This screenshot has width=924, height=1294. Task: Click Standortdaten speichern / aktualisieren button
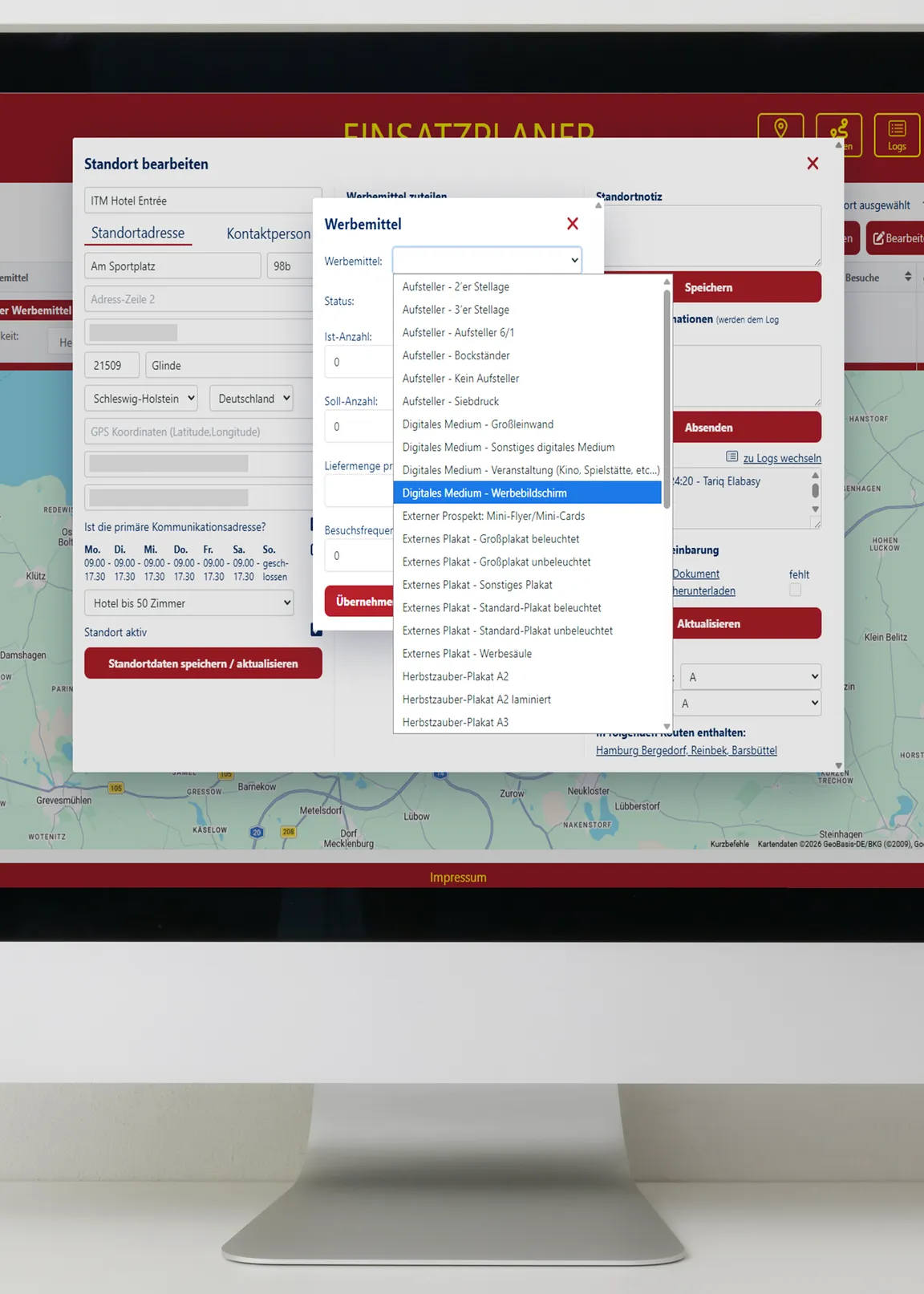(x=203, y=663)
